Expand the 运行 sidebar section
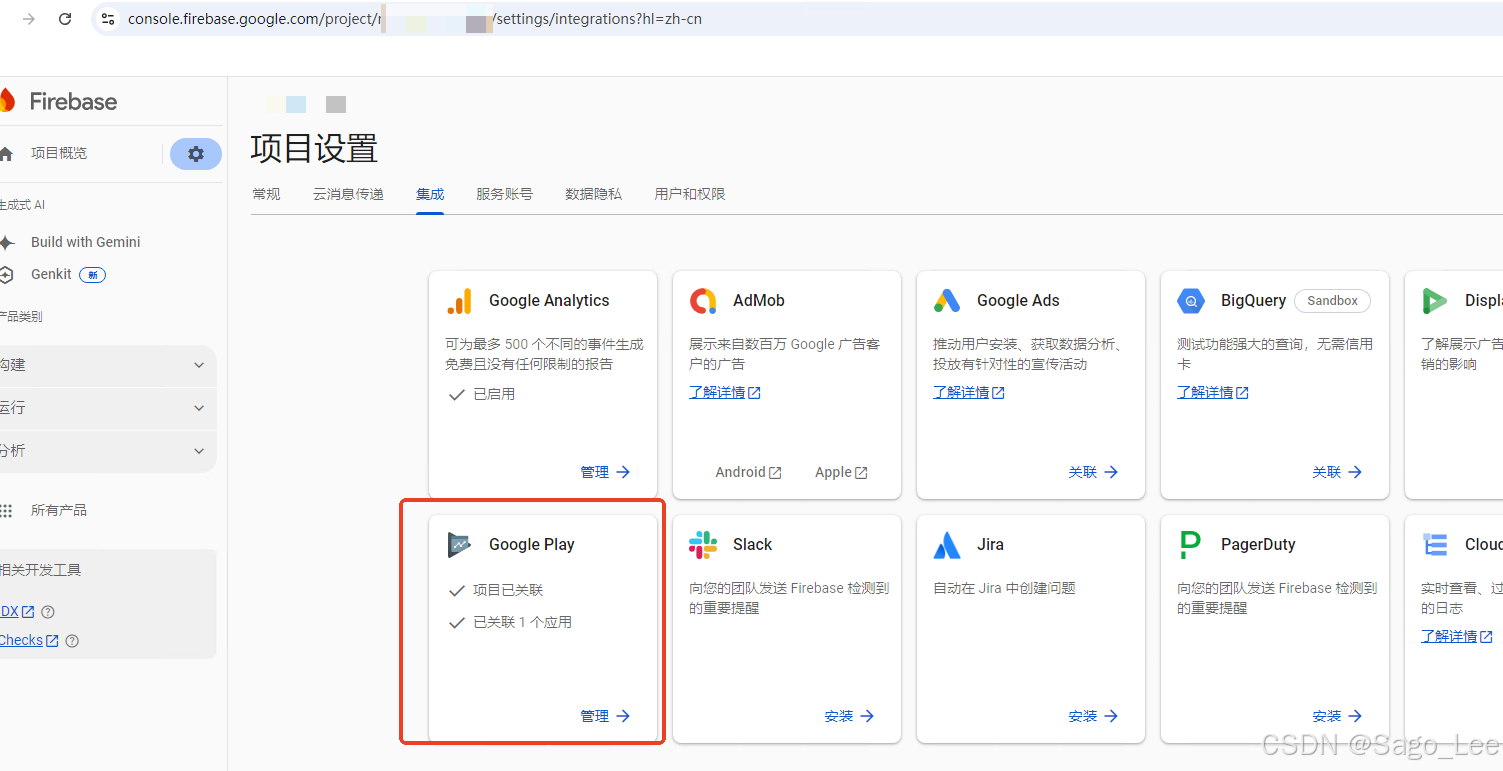Screen dimensions: 1503x771 [x=108, y=409]
